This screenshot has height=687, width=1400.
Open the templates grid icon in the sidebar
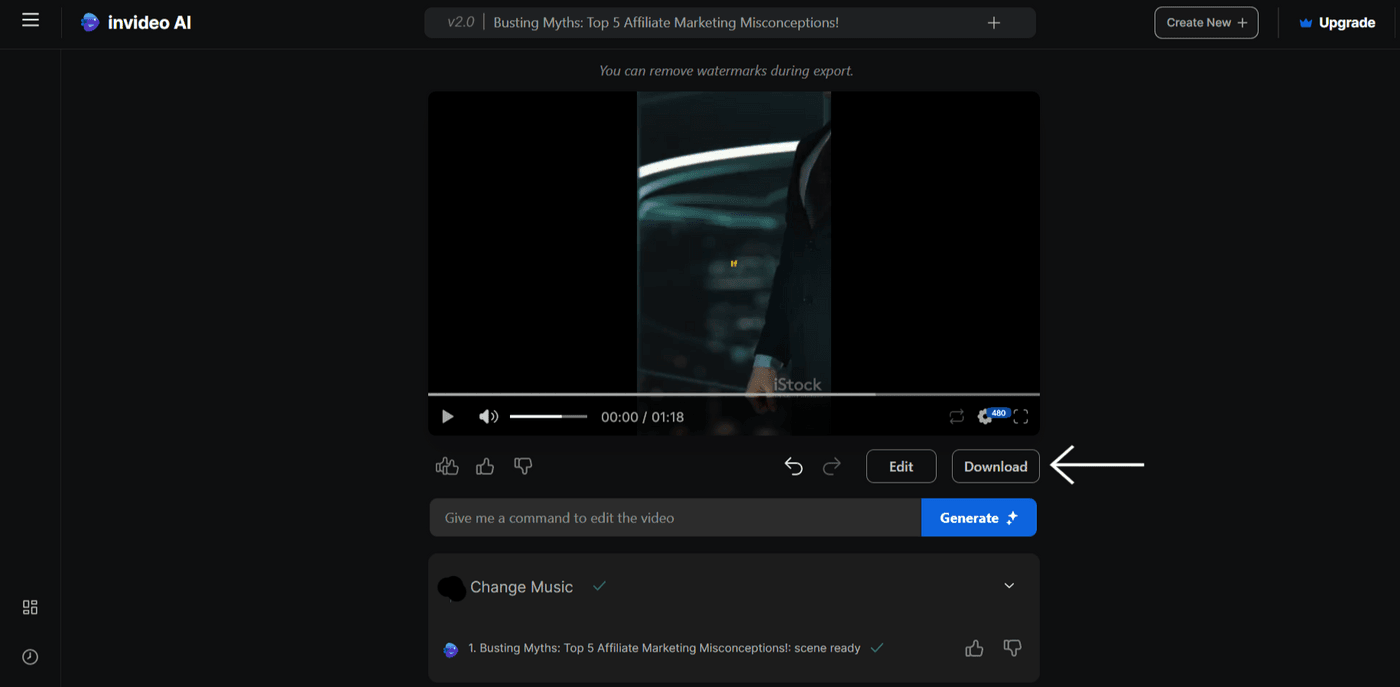[x=29, y=607]
